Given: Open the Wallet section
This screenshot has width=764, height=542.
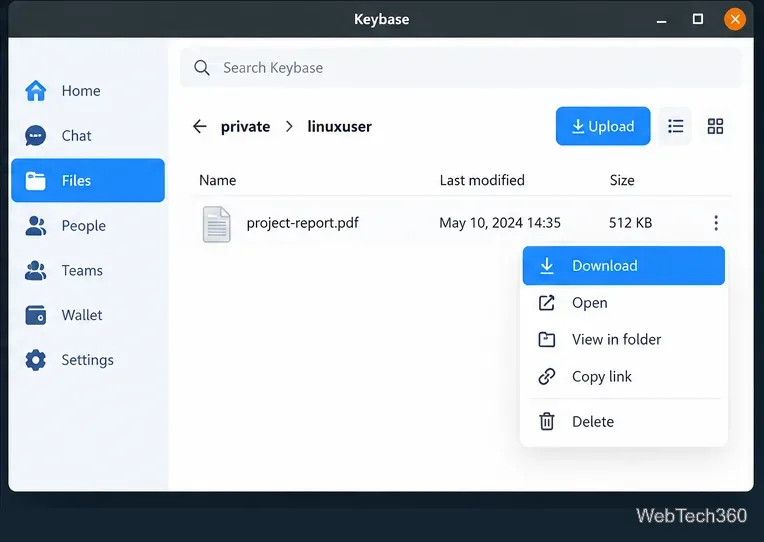Looking at the screenshot, I should click(88, 315).
